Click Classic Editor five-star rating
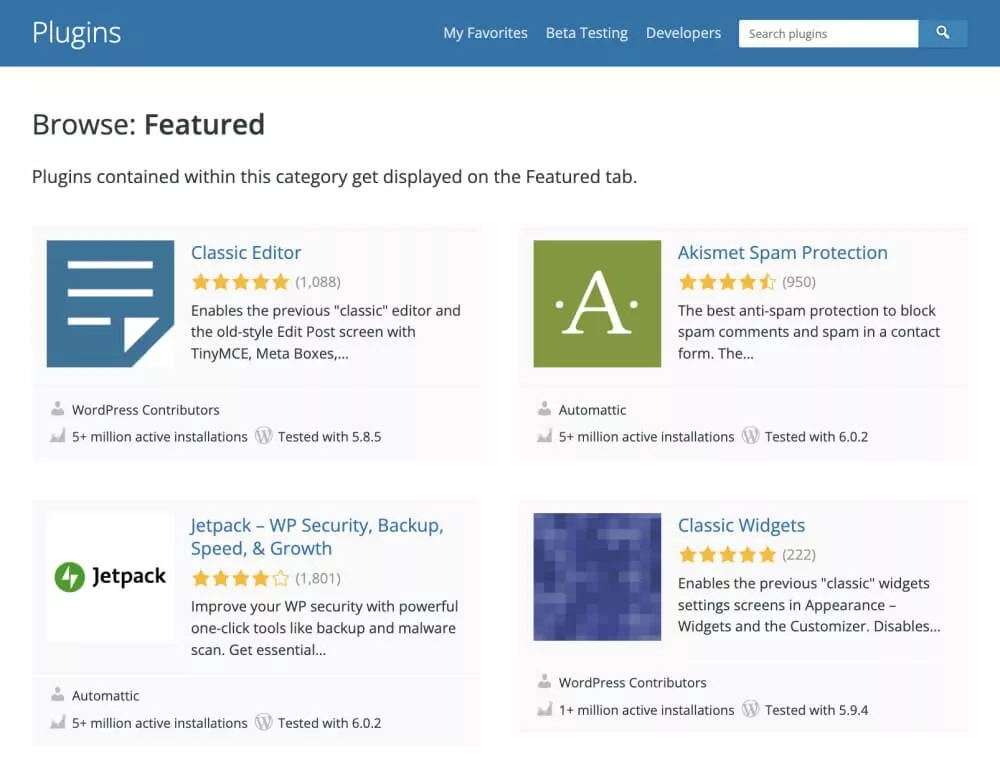 pos(240,282)
